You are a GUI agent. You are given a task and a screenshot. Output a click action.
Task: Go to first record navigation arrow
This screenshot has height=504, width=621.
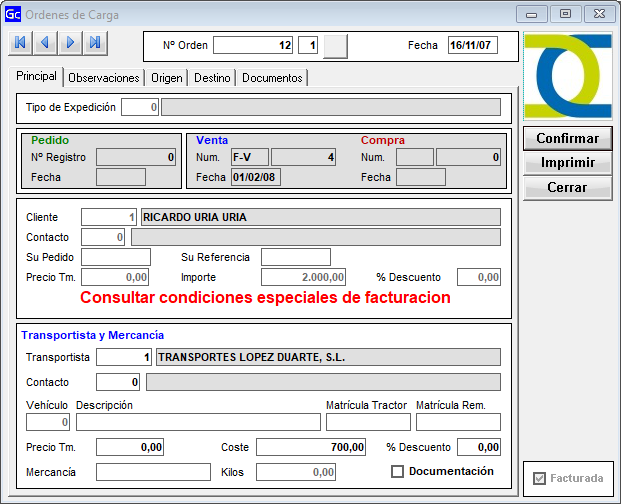coord(20,43)
